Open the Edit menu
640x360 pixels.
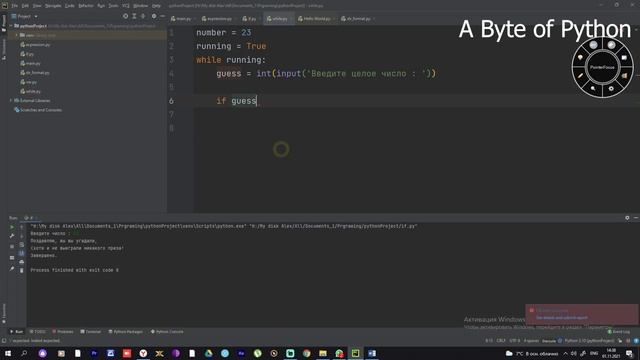click(25, 6)
